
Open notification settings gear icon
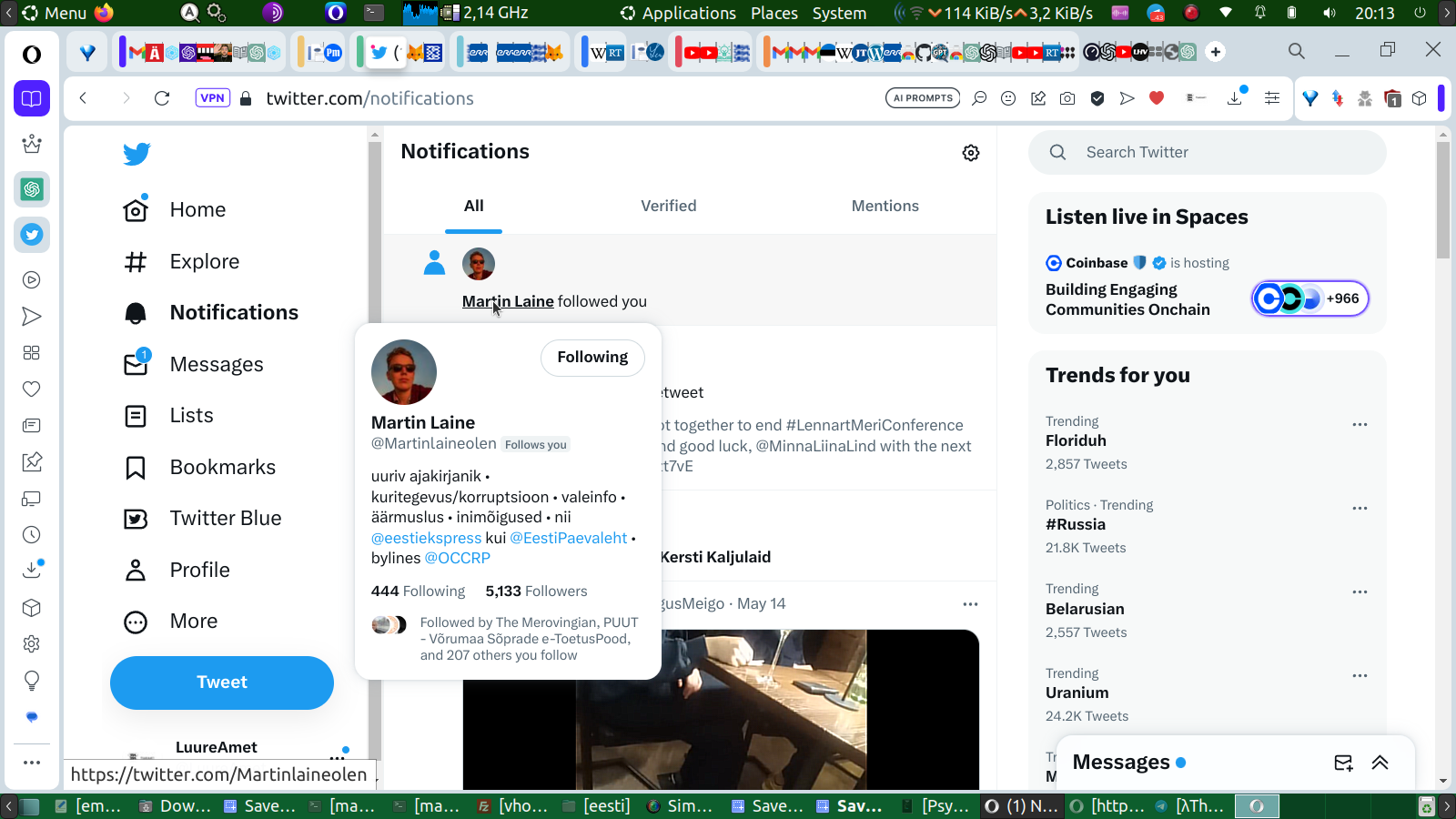(971, 153)
